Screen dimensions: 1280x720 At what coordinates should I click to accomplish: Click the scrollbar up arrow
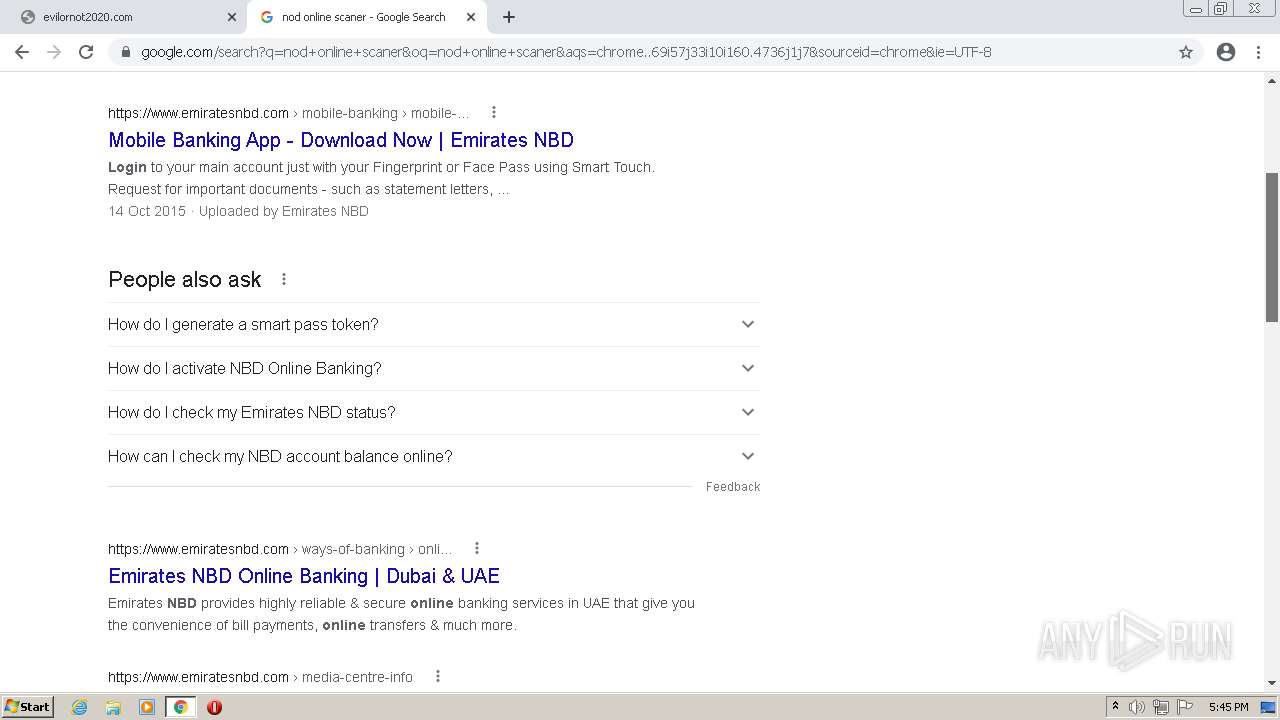[1272, 80]
